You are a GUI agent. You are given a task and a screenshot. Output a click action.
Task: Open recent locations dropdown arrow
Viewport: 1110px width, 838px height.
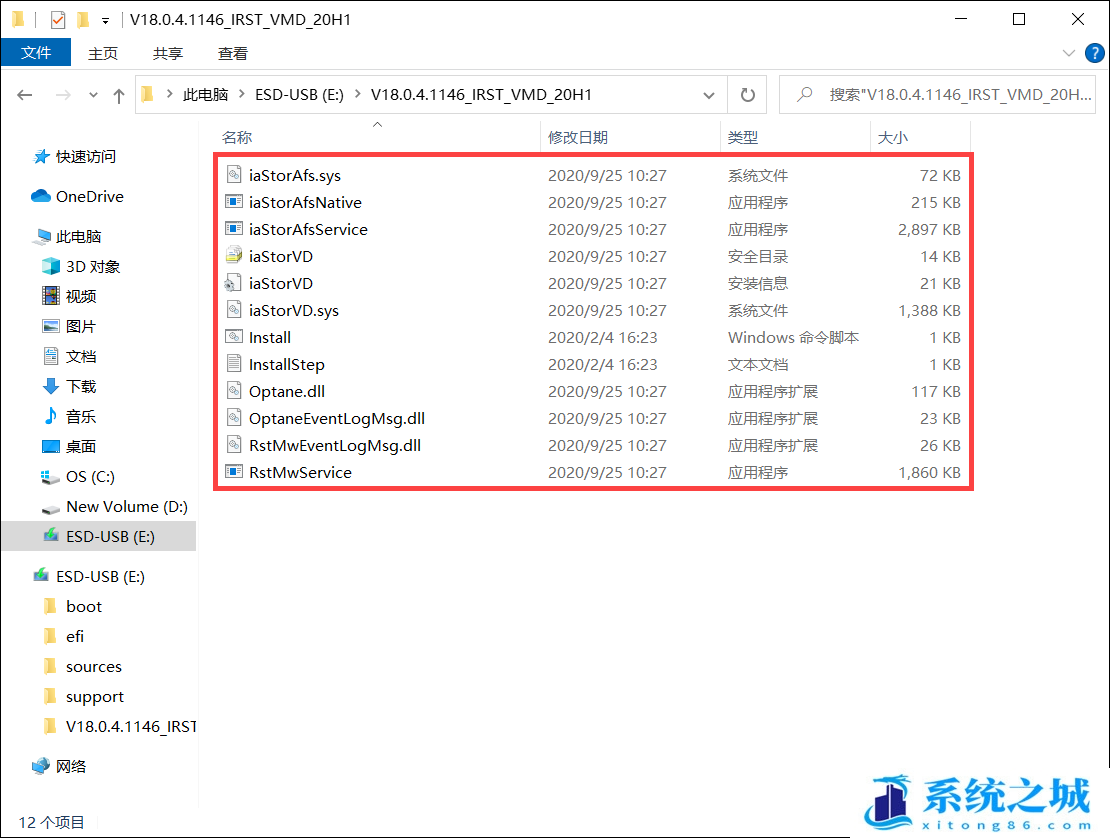point(93,95)
